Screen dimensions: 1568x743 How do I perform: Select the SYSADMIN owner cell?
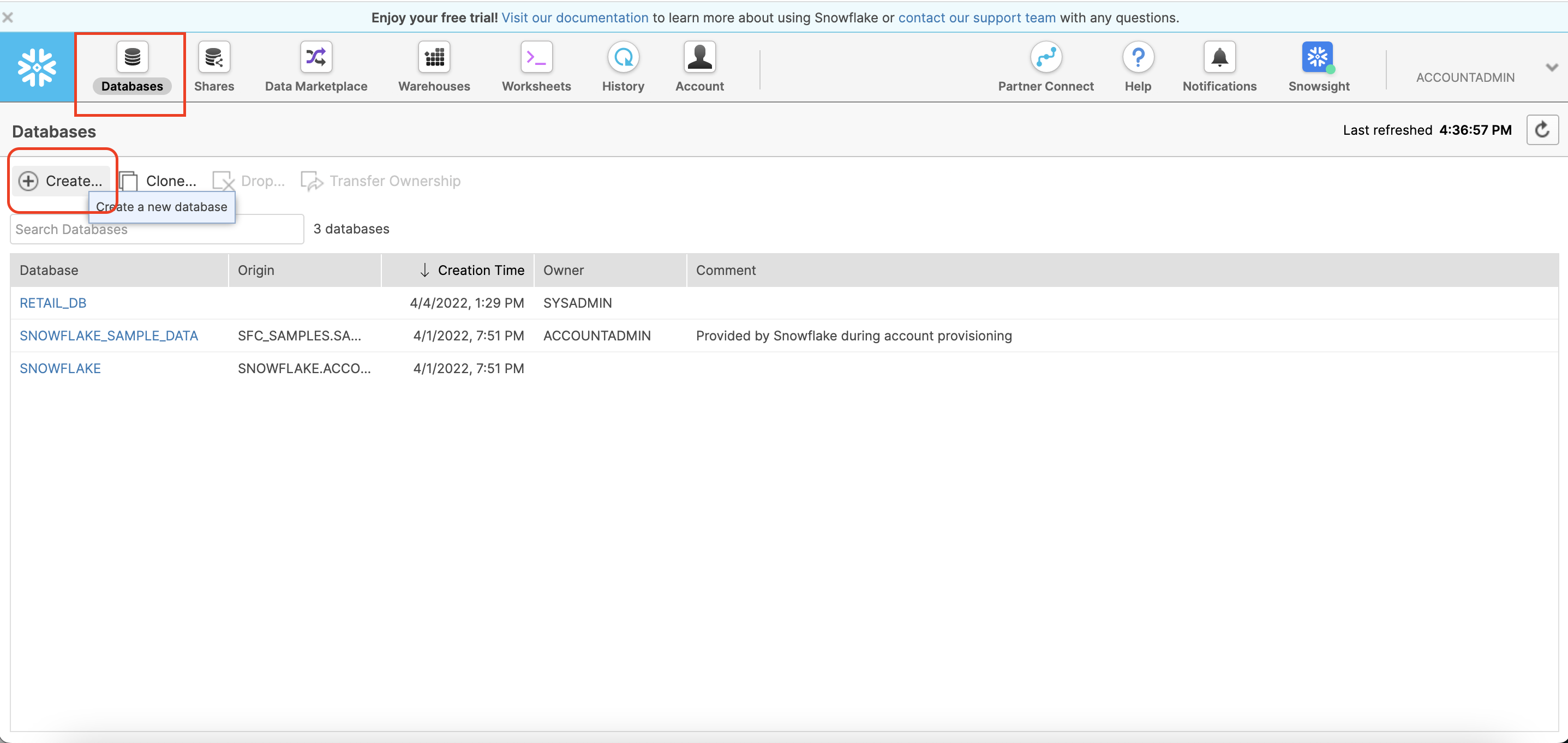click(578, 302)
